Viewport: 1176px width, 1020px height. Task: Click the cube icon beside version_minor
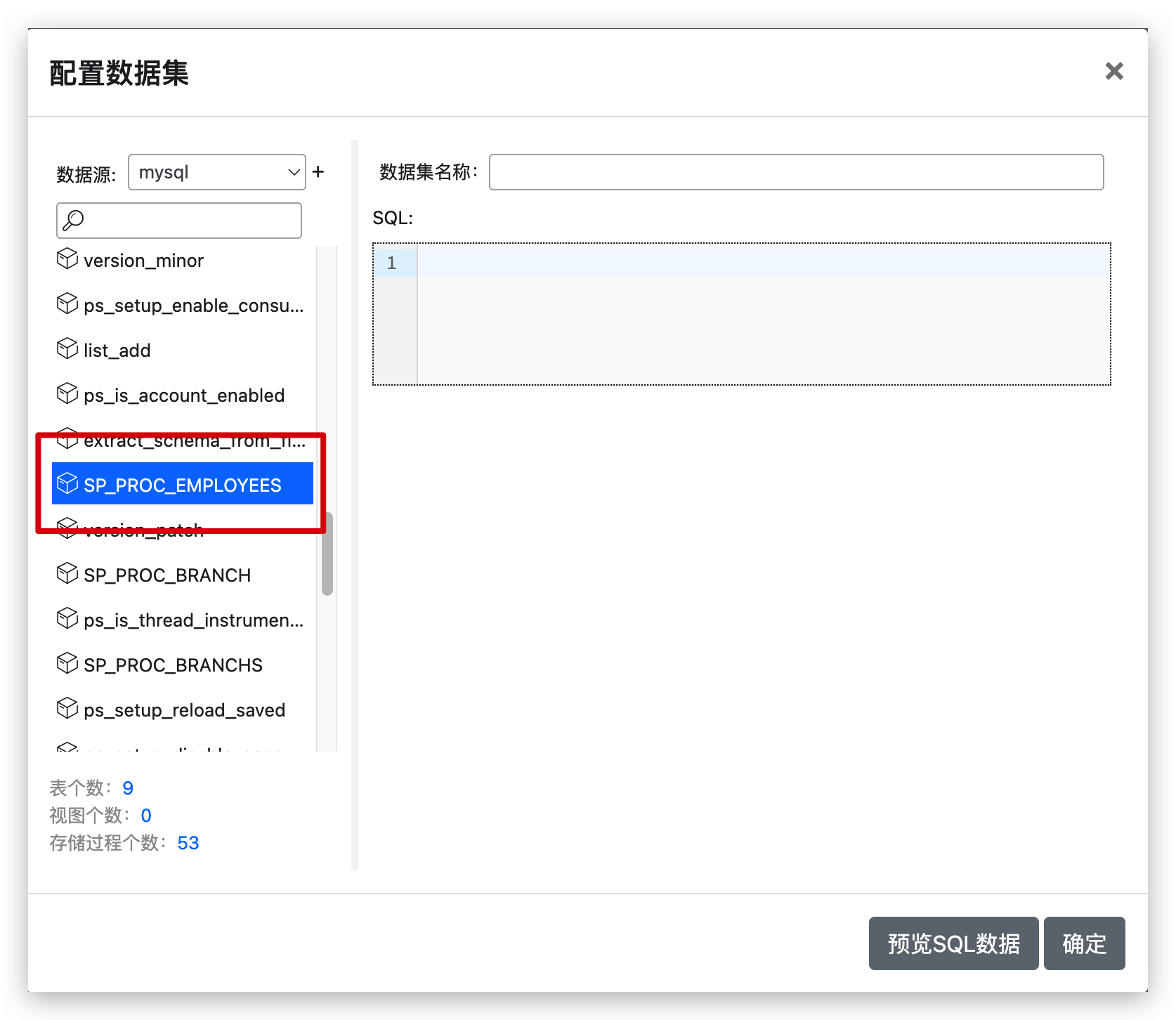[67, 259]
